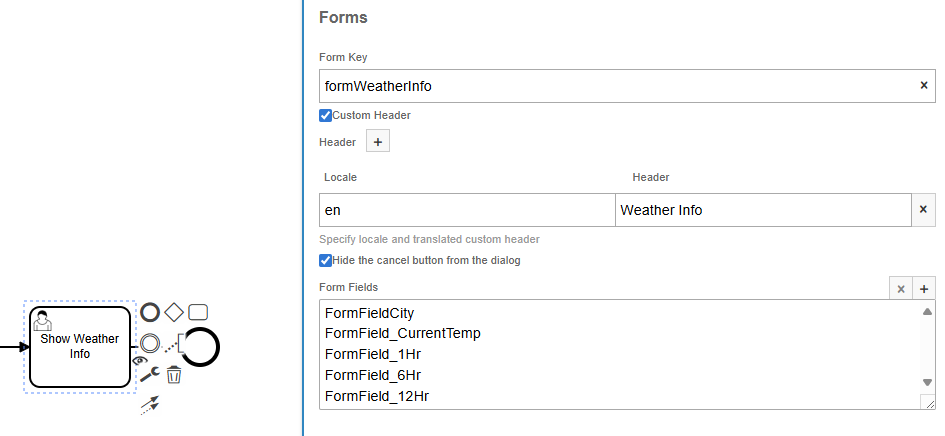The height and width of the screenshot is (436, 945).
Task: Clear the Form Key field
Action: (923, 86)
